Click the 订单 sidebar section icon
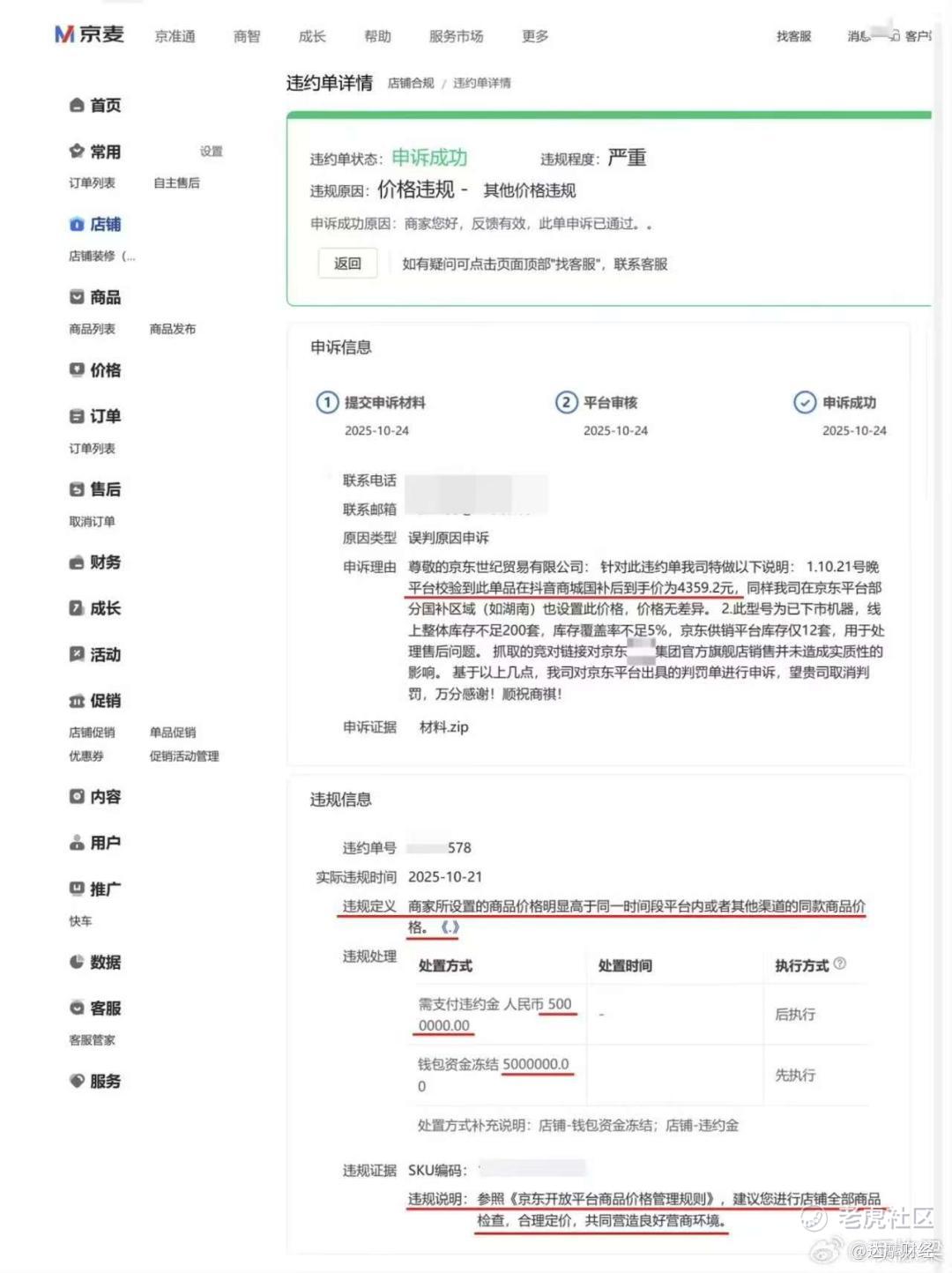952x1273 pixels. pyautogui.click(x=77, y=416)
